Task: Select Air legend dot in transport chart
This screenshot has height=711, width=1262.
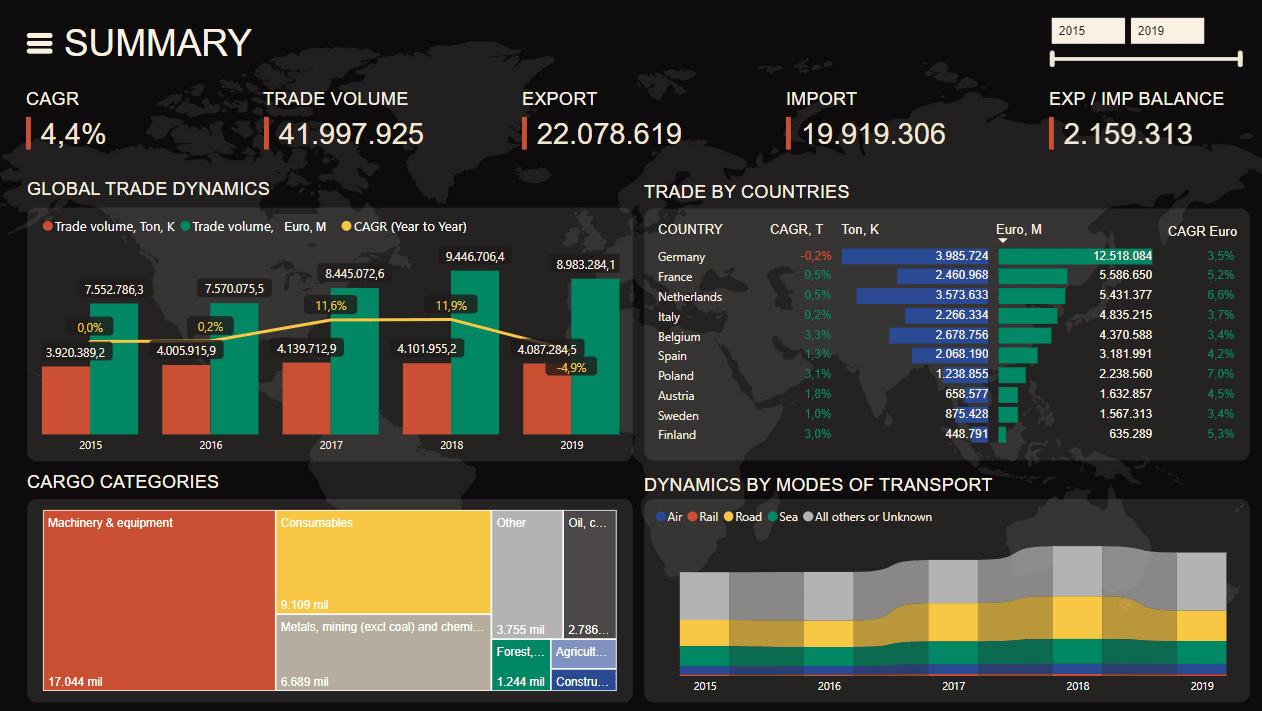Action: tap(660, 517)
